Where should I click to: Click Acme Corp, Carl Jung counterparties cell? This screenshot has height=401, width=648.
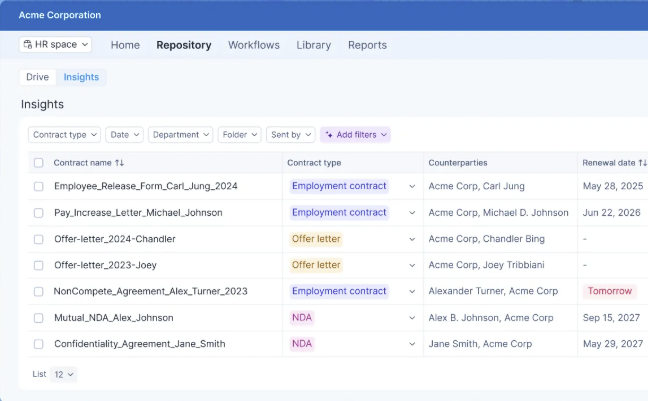tap(476, 186)
